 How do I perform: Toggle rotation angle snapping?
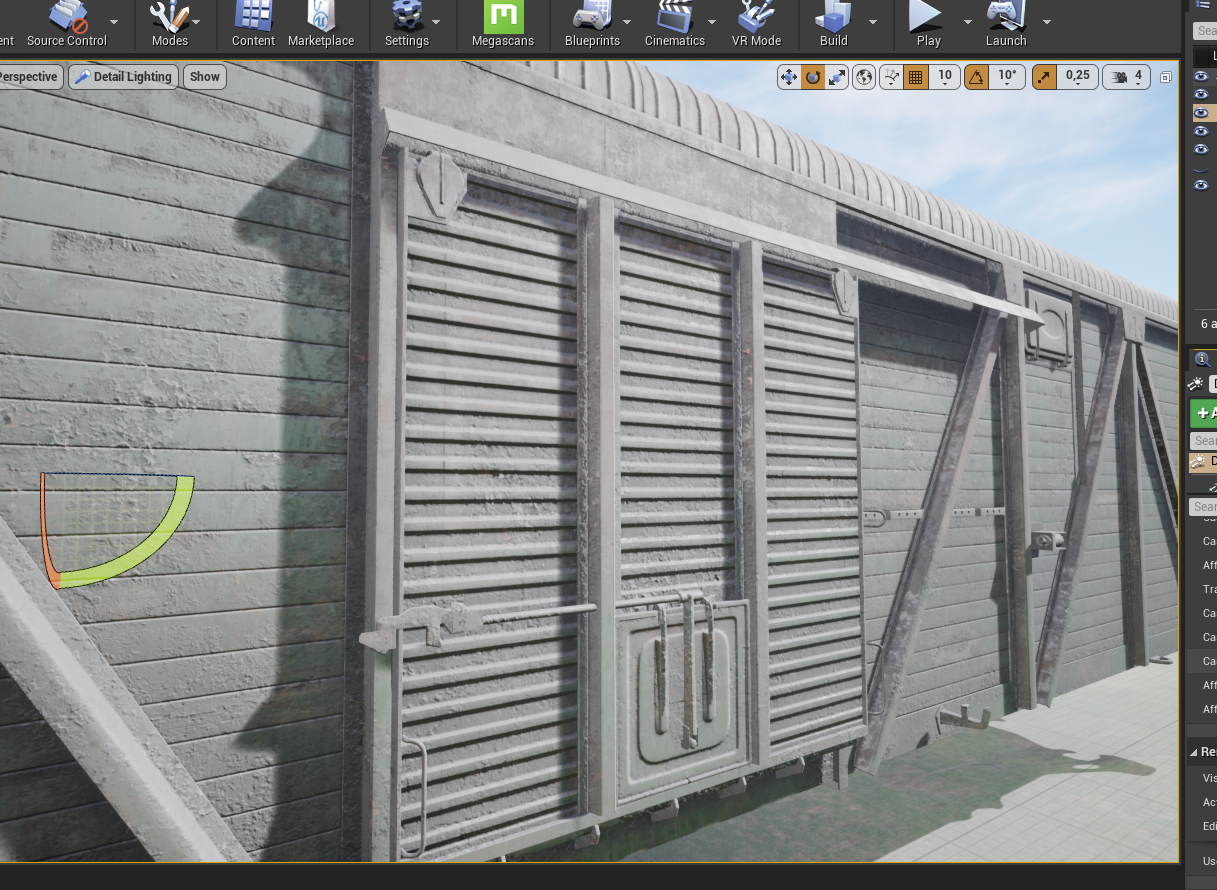point(977,77)
